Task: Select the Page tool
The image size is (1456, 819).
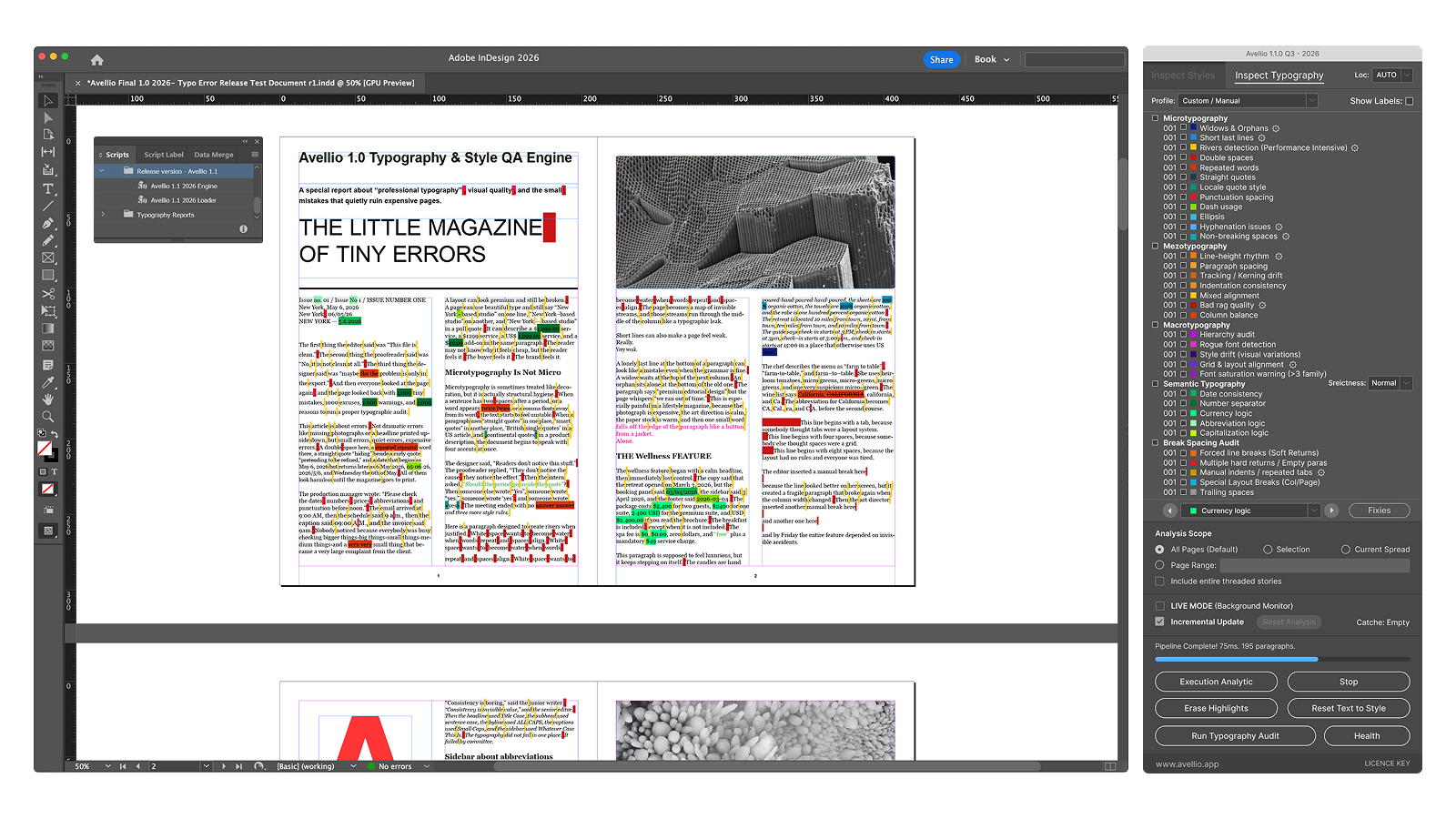Action: [x=48, y=135]
